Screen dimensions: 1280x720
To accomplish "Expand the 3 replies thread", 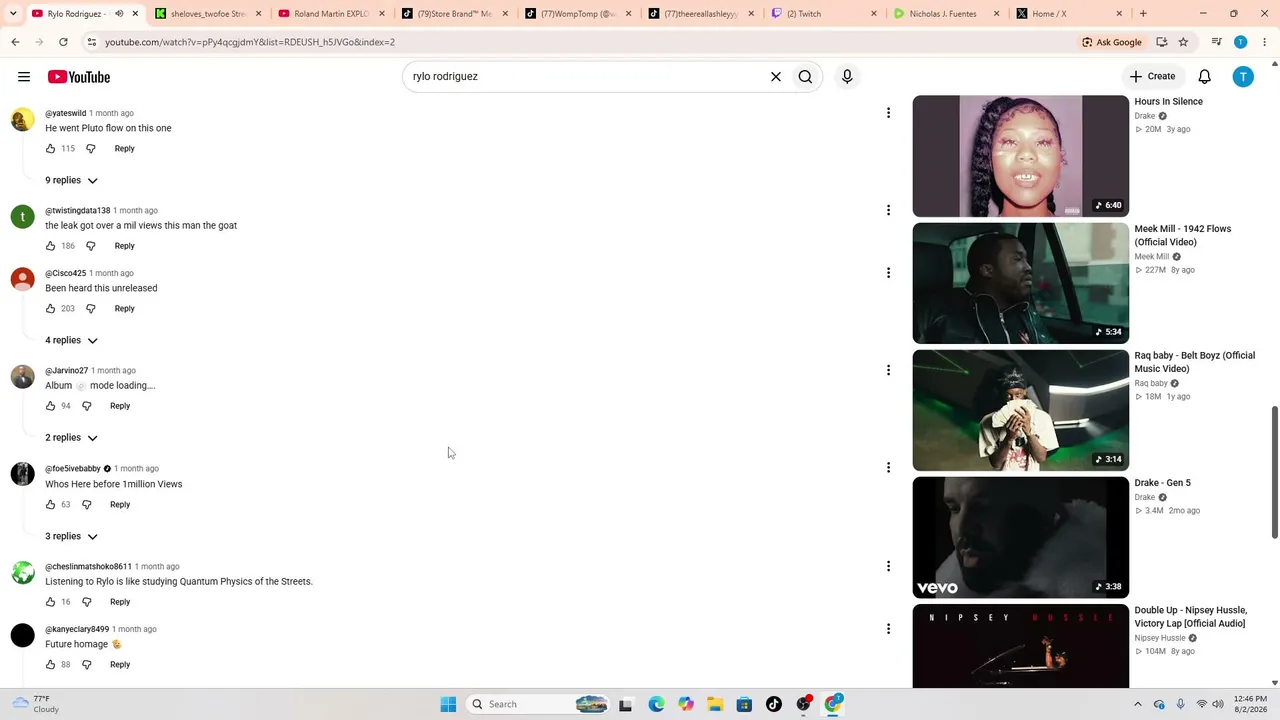I will tap(71, 536).
